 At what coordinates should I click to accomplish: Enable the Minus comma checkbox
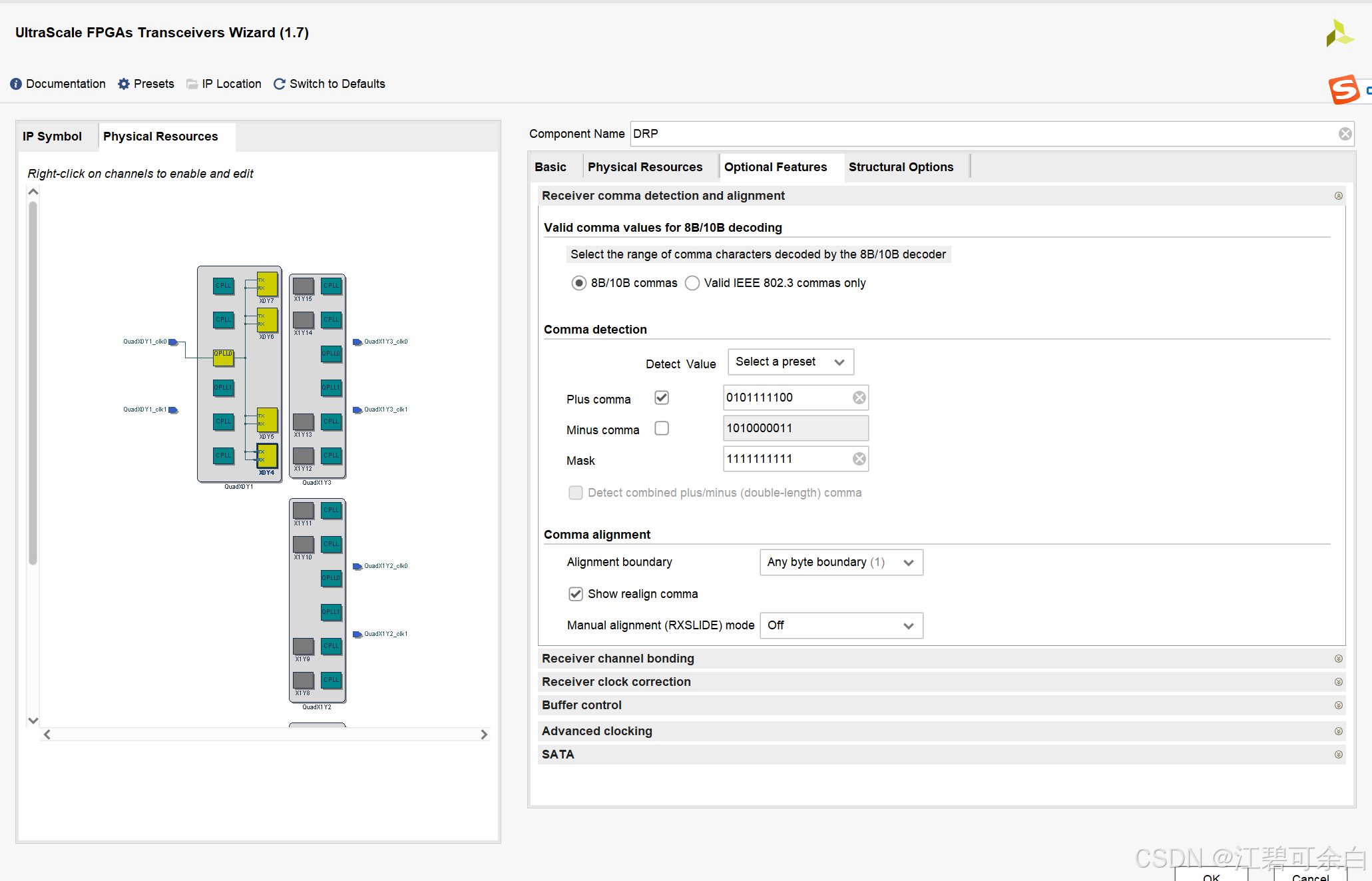[x=662, y=428]
